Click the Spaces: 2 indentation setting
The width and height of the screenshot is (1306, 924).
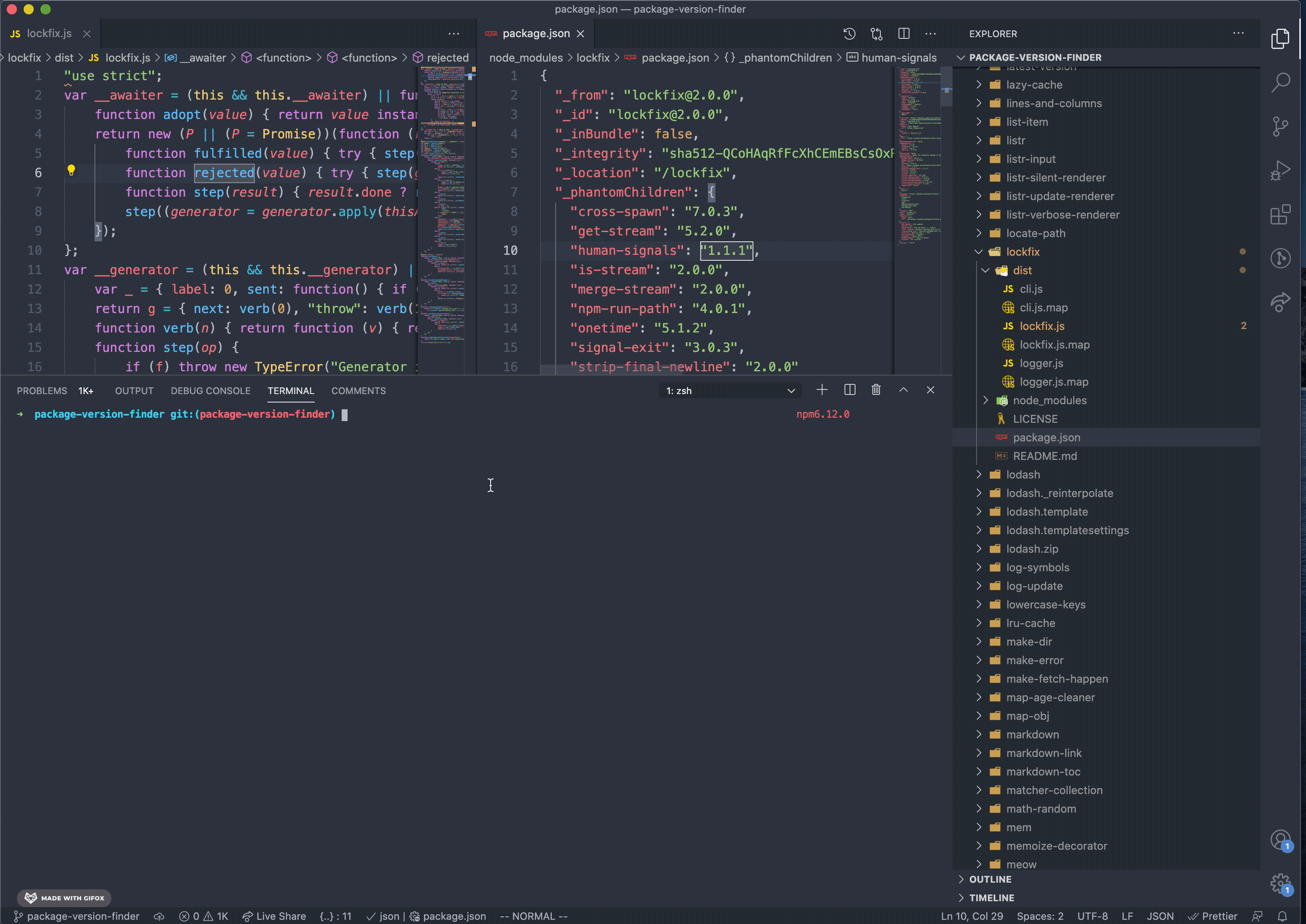click(x=1039, y=916)
